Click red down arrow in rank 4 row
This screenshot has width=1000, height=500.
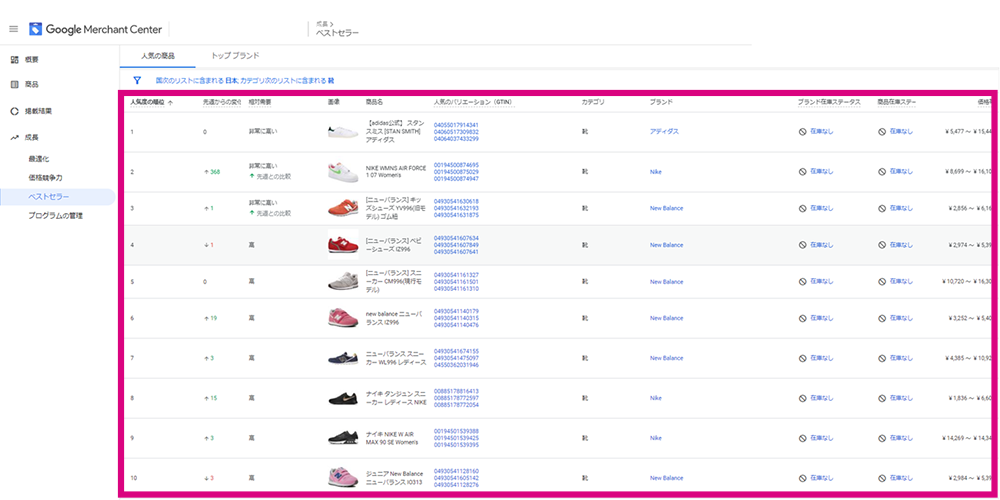pyautogui.click(x=206, y=245)
